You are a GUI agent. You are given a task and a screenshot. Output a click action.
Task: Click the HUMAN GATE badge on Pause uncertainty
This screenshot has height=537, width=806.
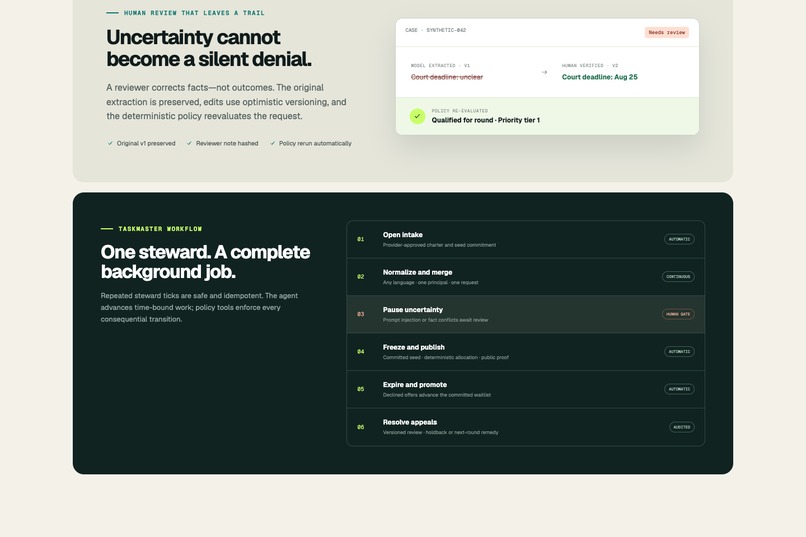point(678,314)
